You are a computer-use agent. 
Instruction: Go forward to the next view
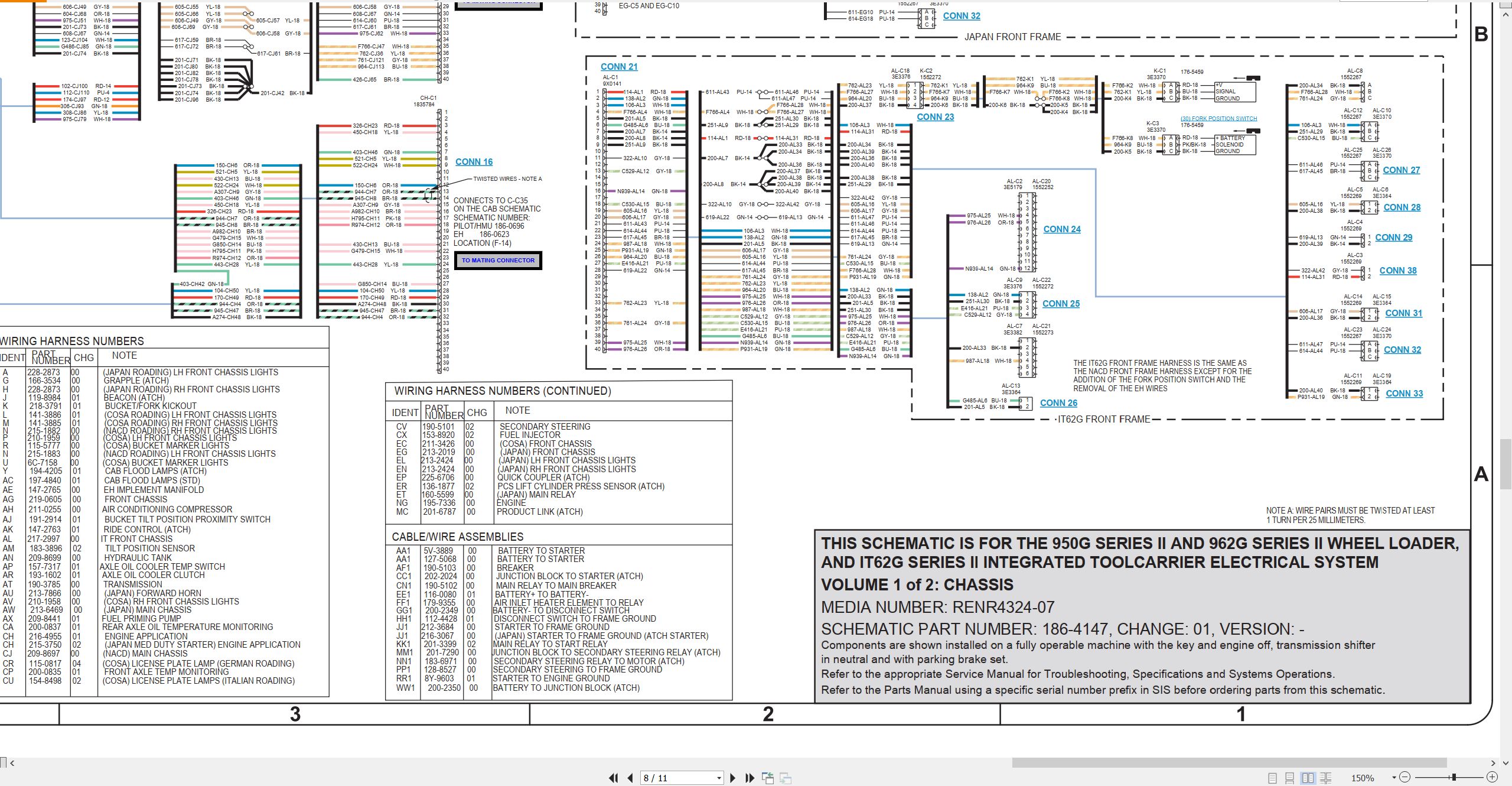[786, 778]
